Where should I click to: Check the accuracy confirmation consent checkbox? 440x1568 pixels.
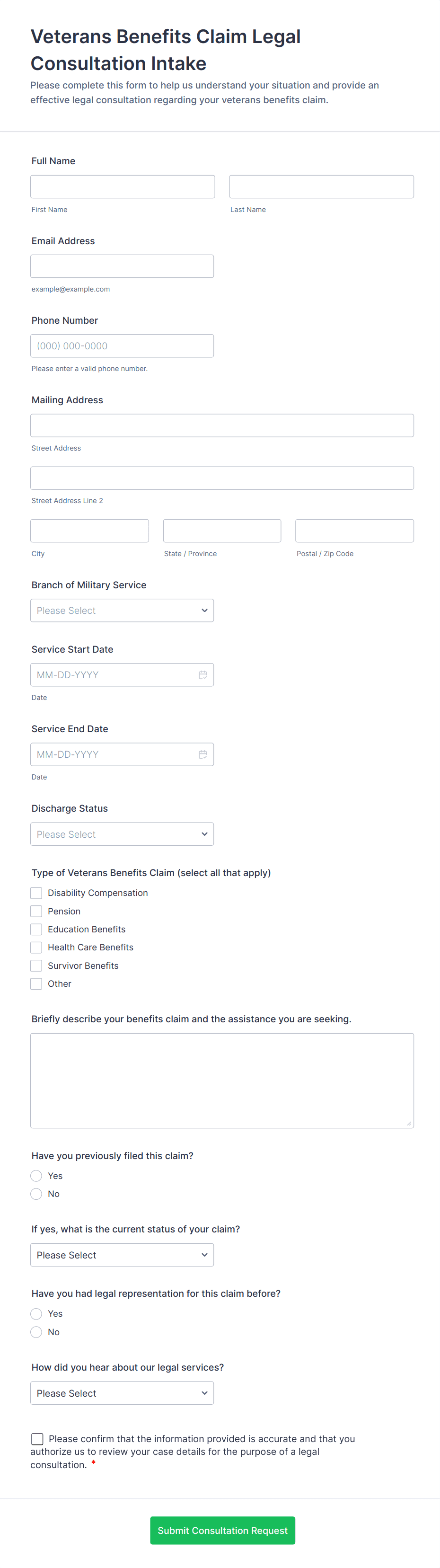(x=37, y=1439)
